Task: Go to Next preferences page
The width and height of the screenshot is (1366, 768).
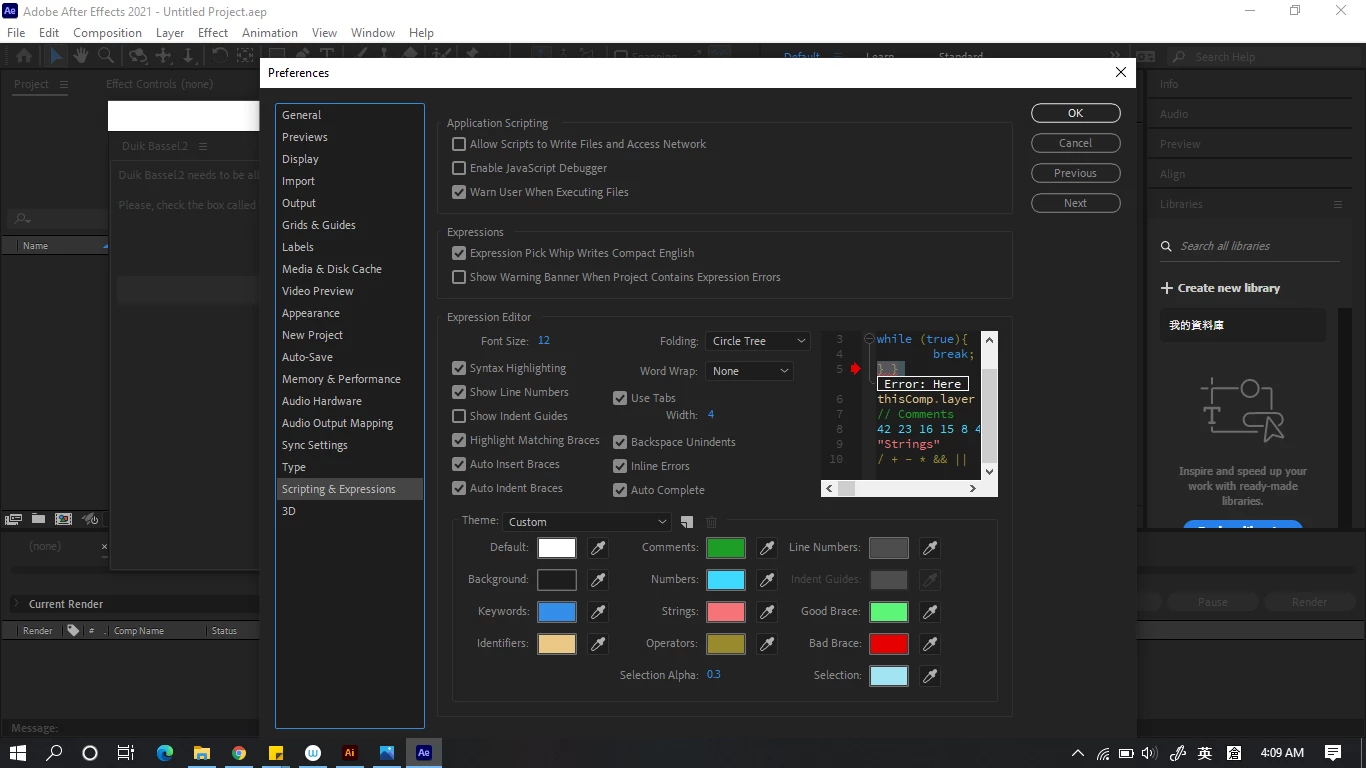Action: 1076,203
